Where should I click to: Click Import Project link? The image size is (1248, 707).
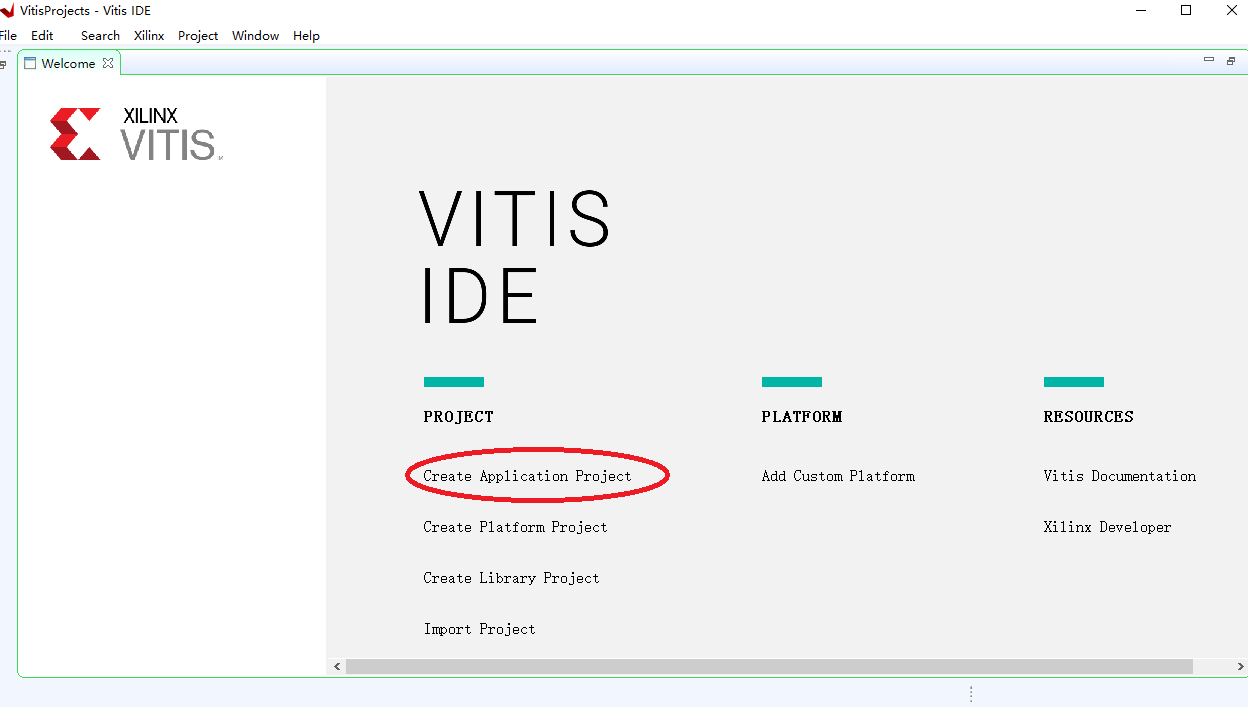click(479, 629)
